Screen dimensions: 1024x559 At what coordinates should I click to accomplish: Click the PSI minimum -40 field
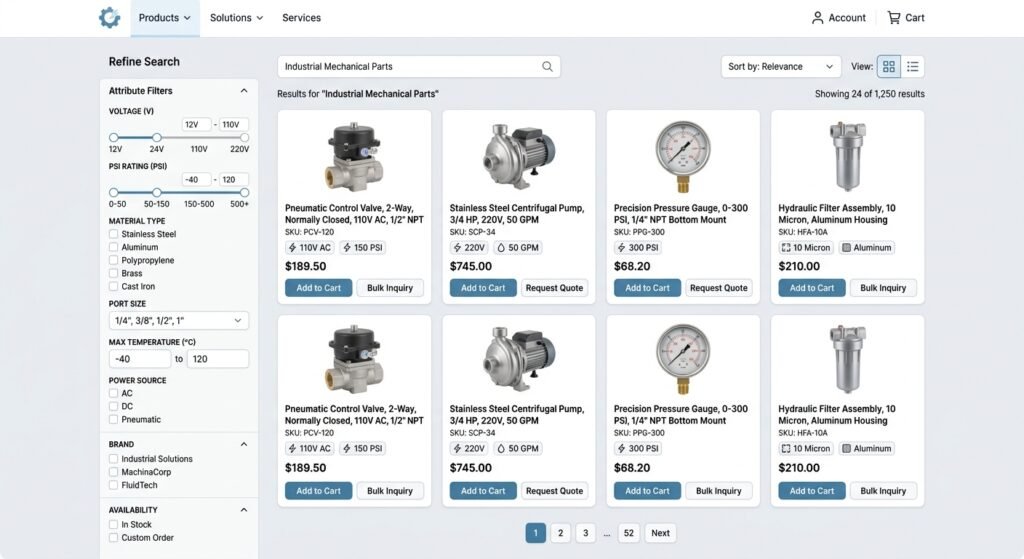(197, 179)
